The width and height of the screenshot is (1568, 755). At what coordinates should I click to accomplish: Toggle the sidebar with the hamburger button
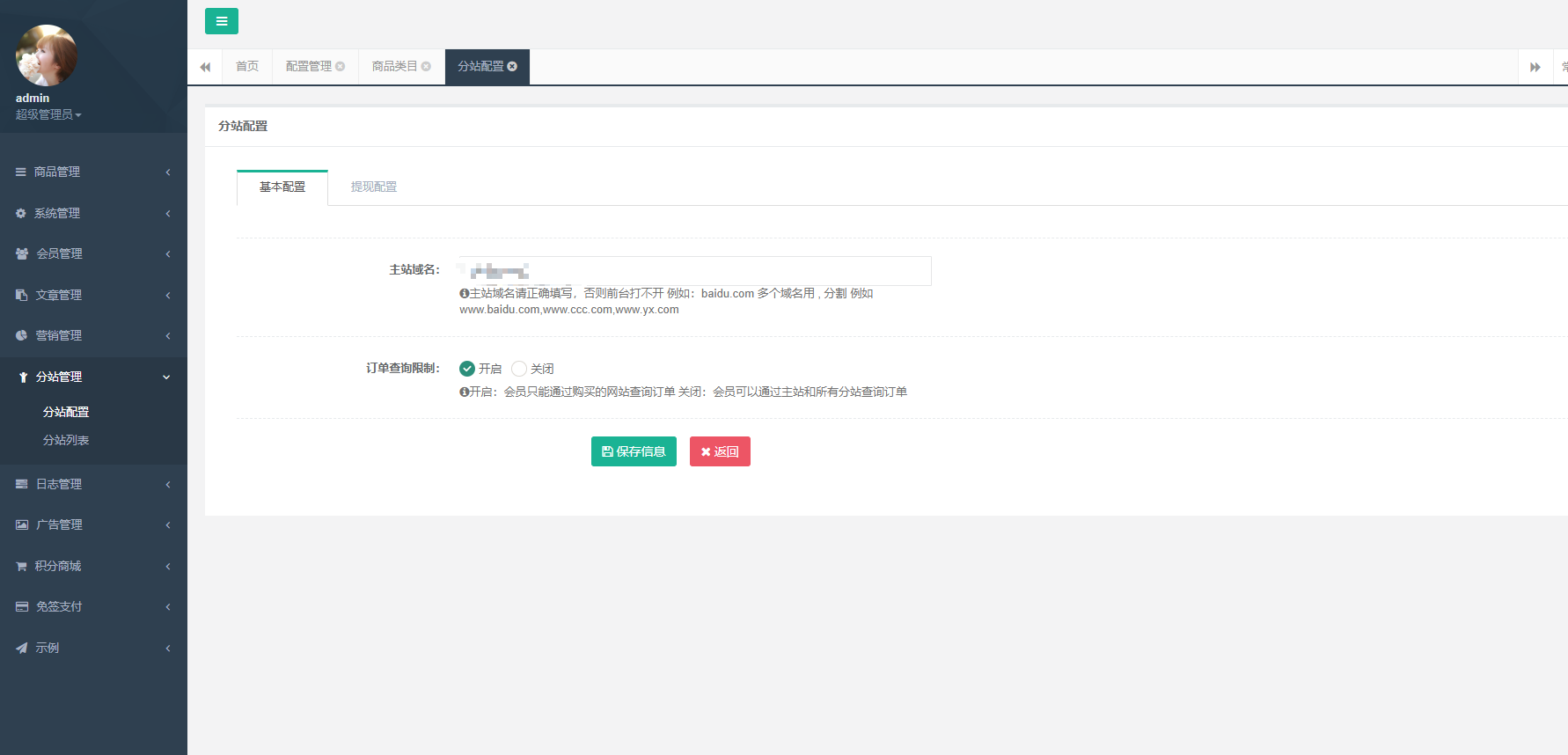(x=221, y=21)
